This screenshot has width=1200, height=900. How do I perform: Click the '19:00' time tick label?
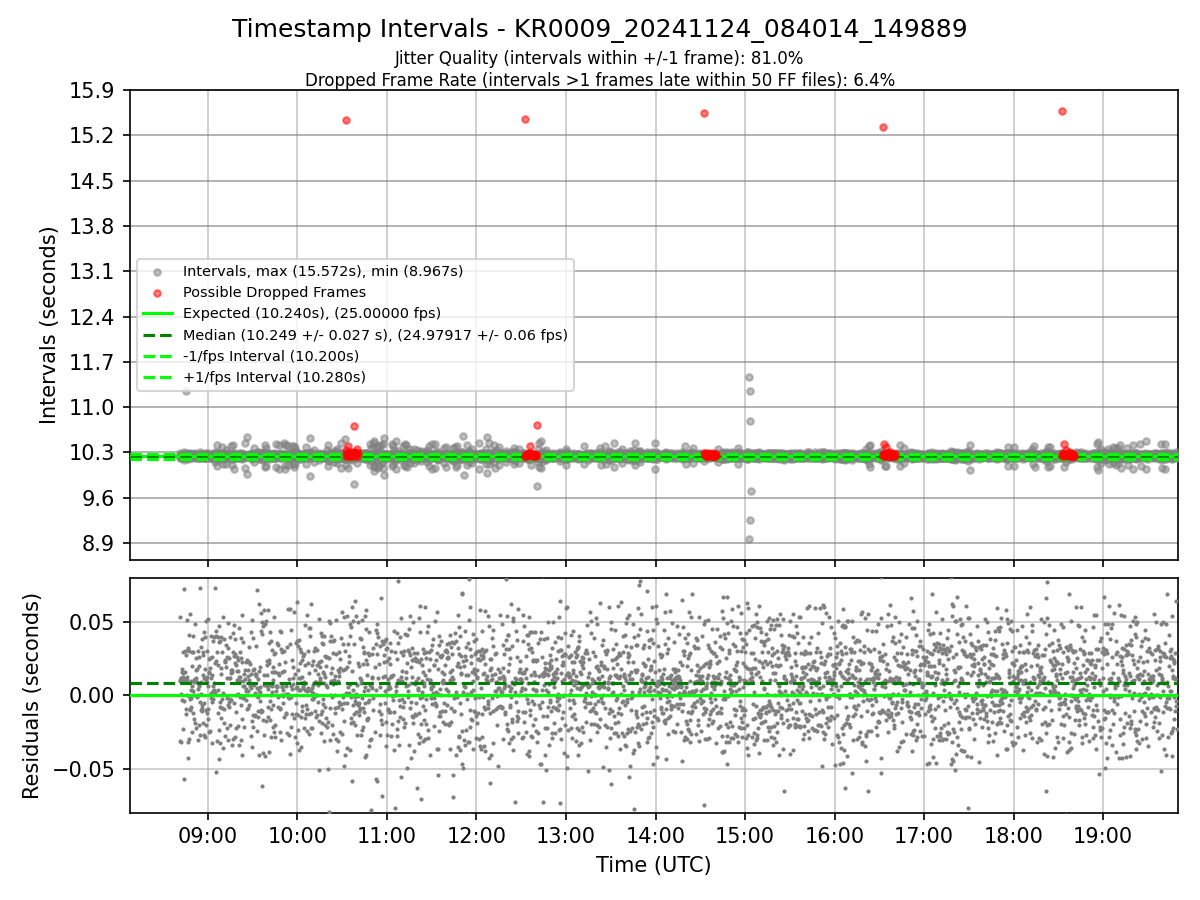[x=1103, y=836]
